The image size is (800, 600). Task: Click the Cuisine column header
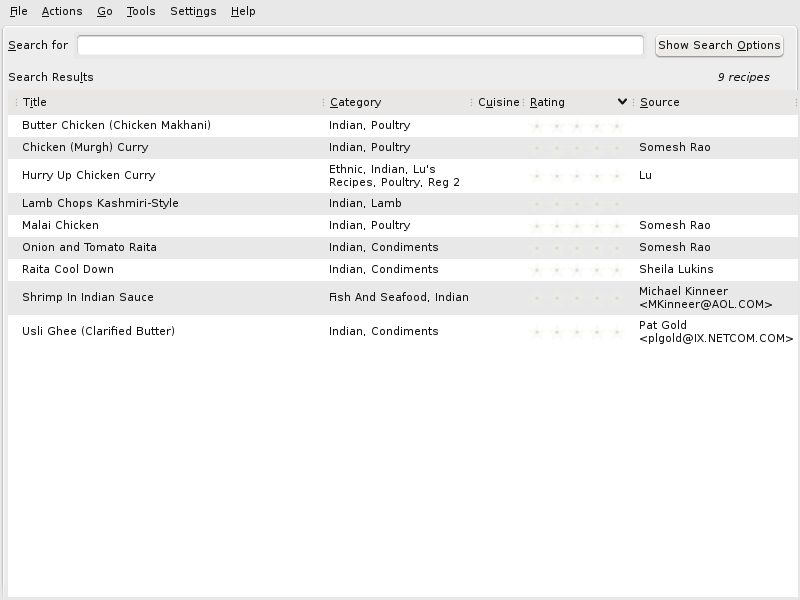point(498,102)
